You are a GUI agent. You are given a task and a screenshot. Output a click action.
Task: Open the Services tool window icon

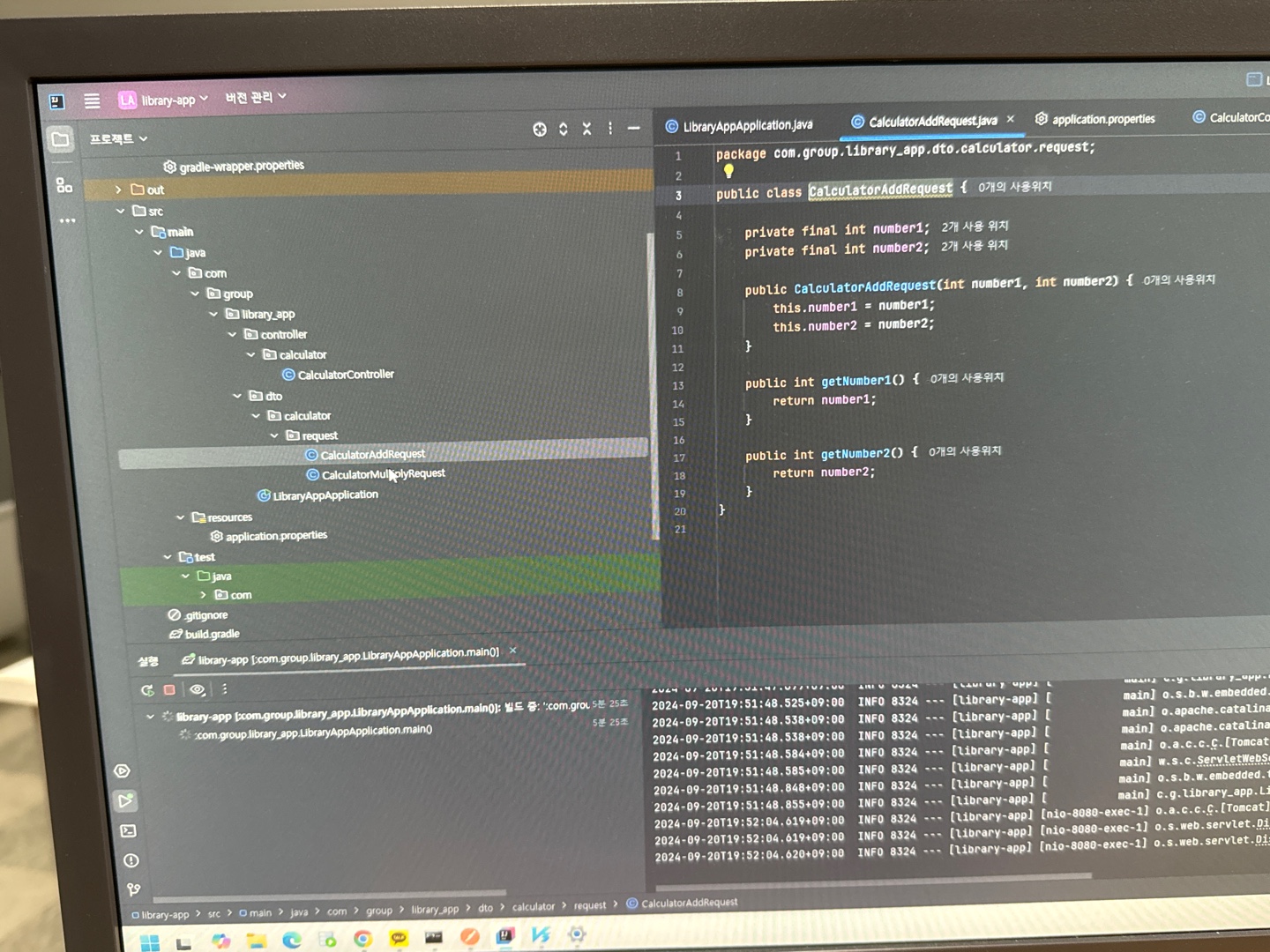123,771
